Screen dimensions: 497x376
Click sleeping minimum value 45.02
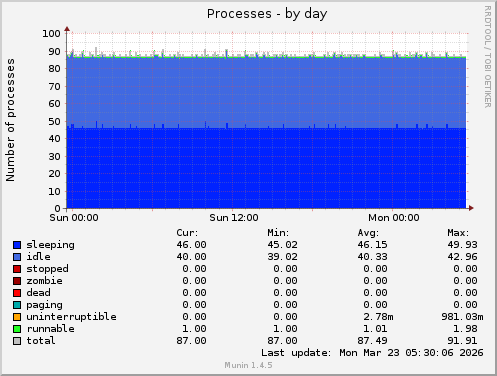(283, 245)
